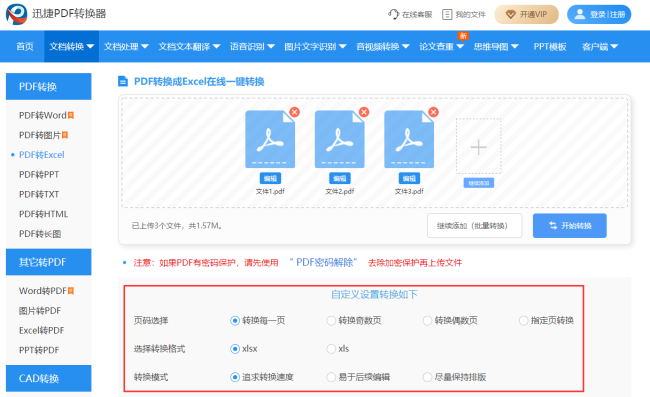The height and width of the screenshot is (397, 650).
Task: Remove 文件3.pdf with red X
Action: 434,112
